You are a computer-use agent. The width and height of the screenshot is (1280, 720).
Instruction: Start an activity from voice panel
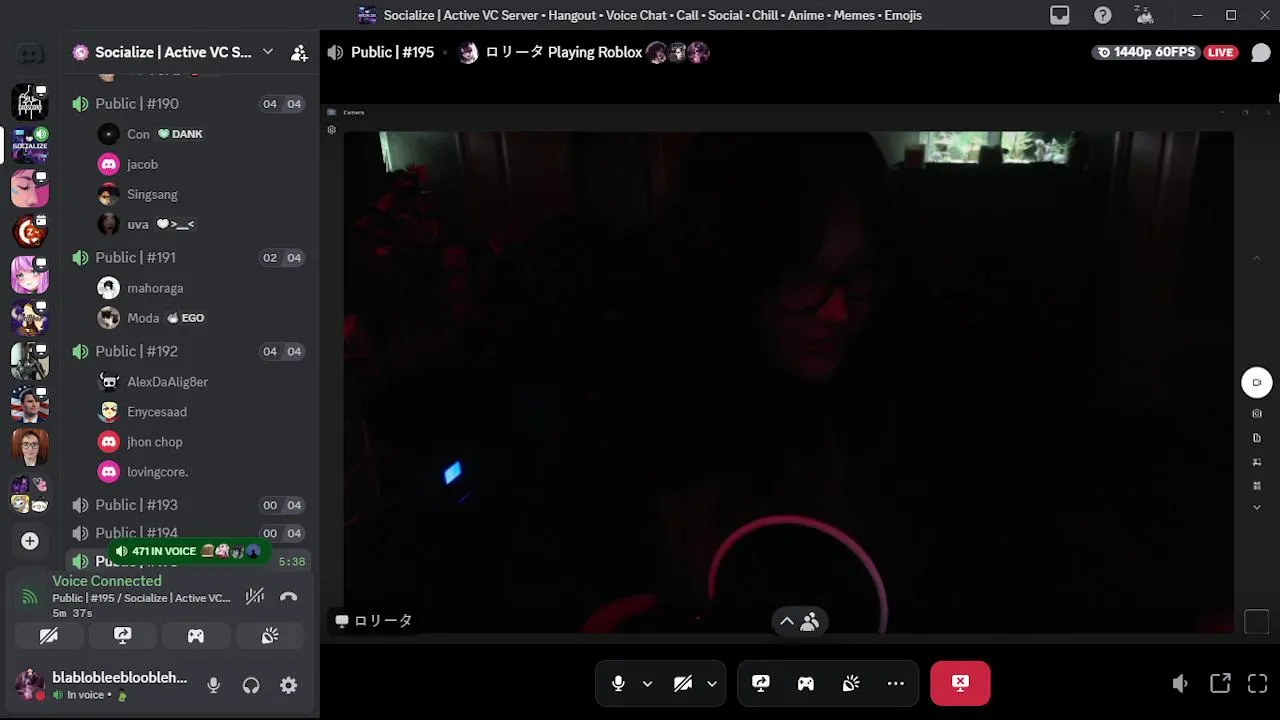(x=196, y=635)
